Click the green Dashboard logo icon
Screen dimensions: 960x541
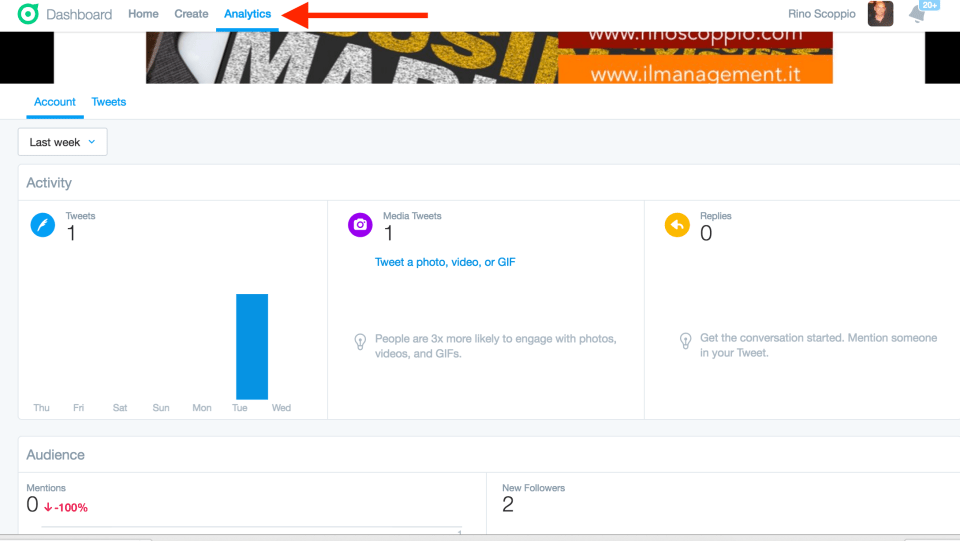pyautogui.click(x=28, y=14)
